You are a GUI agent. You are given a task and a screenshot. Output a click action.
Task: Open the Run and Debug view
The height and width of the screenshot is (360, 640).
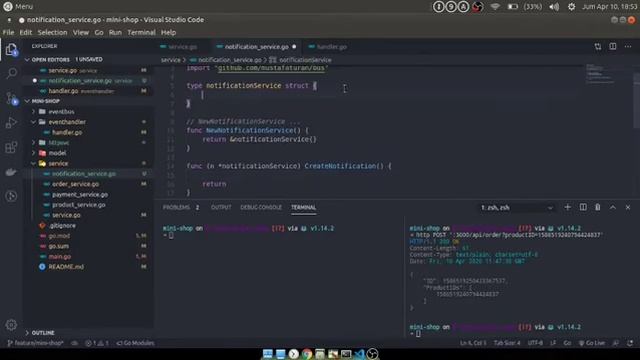point(11,122)
